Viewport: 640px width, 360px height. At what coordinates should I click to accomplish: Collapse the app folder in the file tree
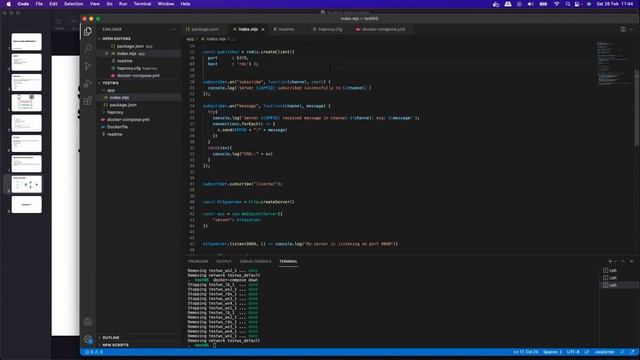(111, 90)
